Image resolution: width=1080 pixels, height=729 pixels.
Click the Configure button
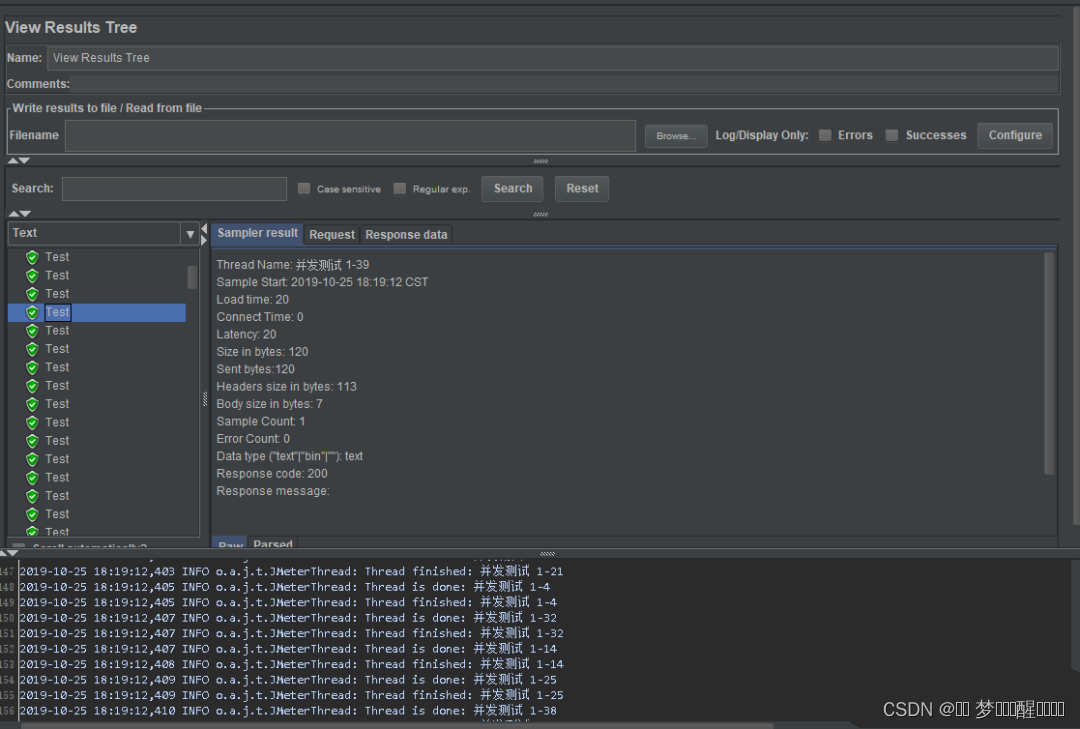[1015, 135]
